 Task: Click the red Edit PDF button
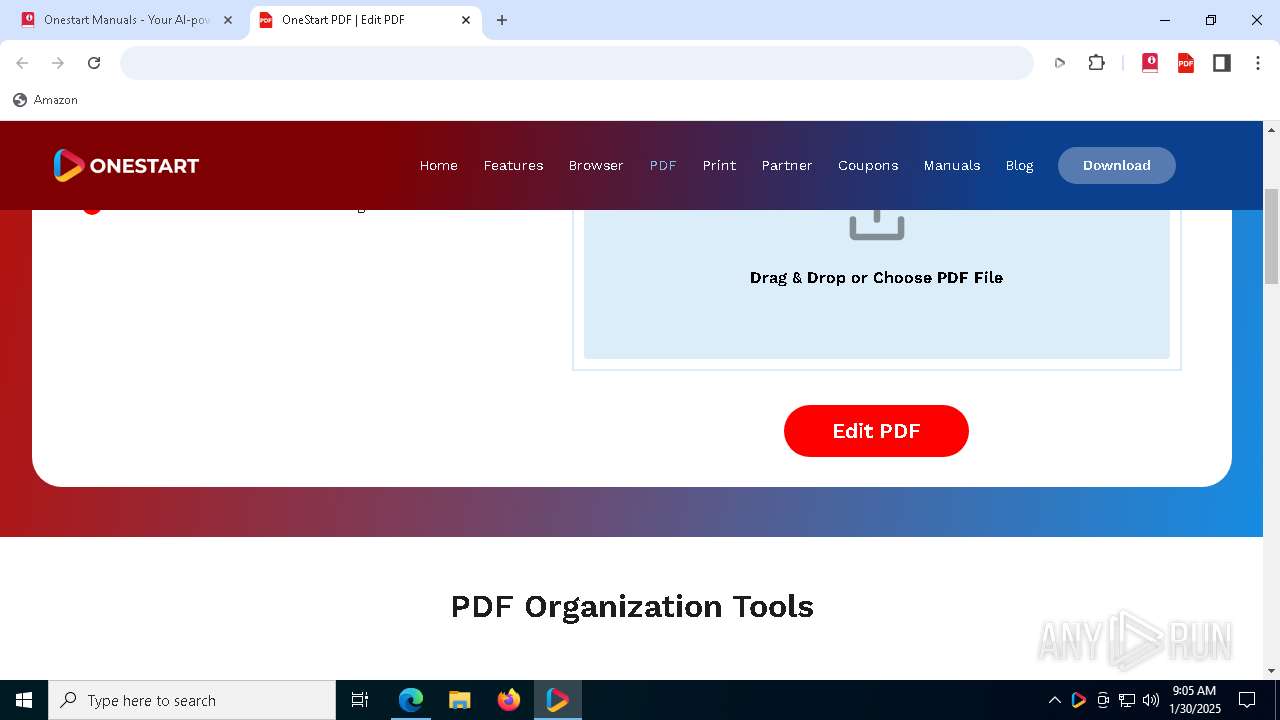(876, 431)
